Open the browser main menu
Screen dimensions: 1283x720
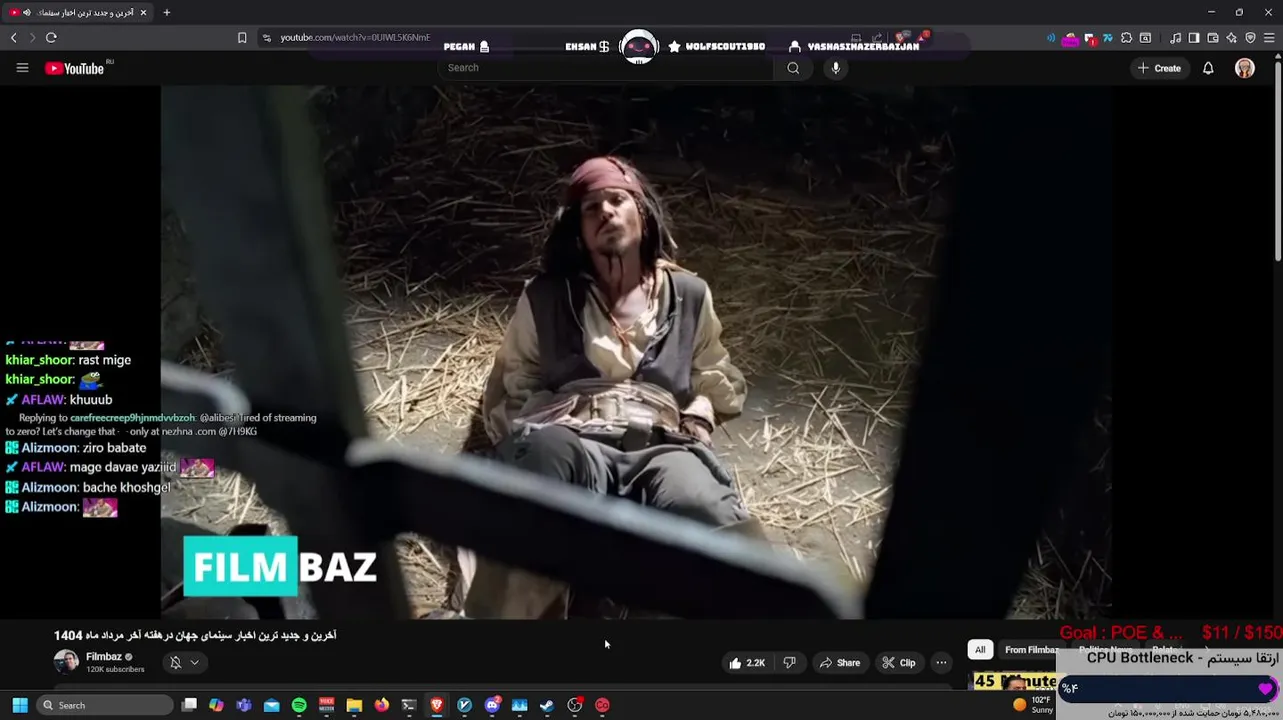pos(1269,38)
